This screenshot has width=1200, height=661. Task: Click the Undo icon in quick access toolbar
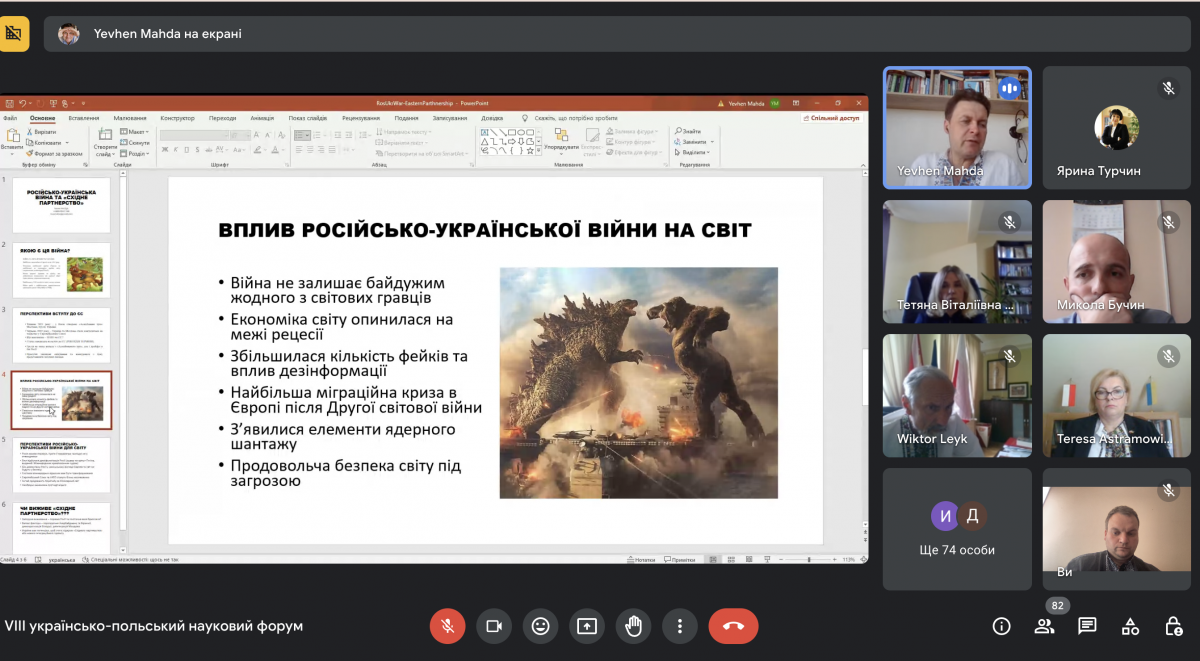[x=21, y=103]
